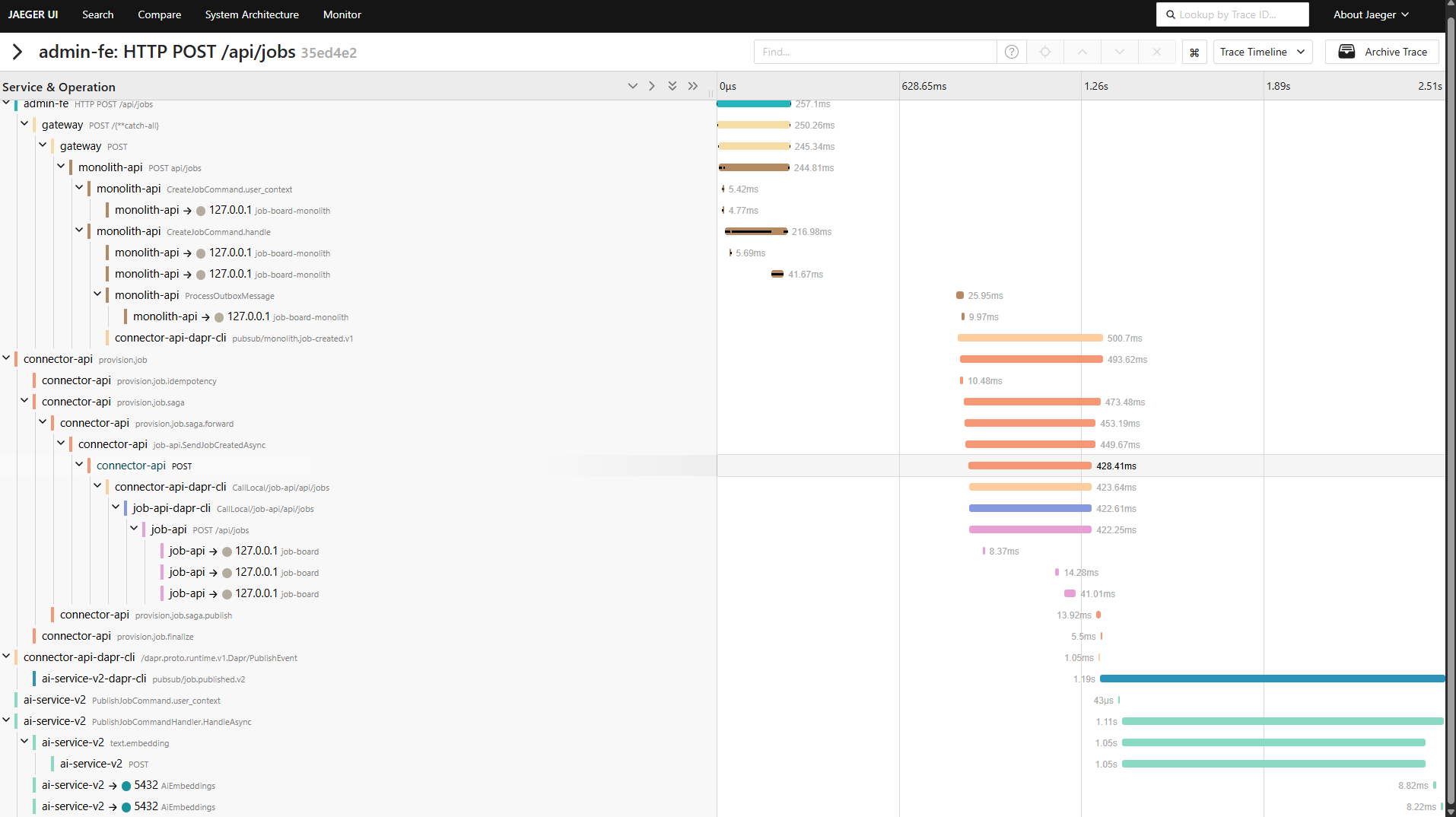1456x817 pixels.
Task: Click the ai-service-v2-dapr-cli blue span bar
Action: (x=1271, y=679)
